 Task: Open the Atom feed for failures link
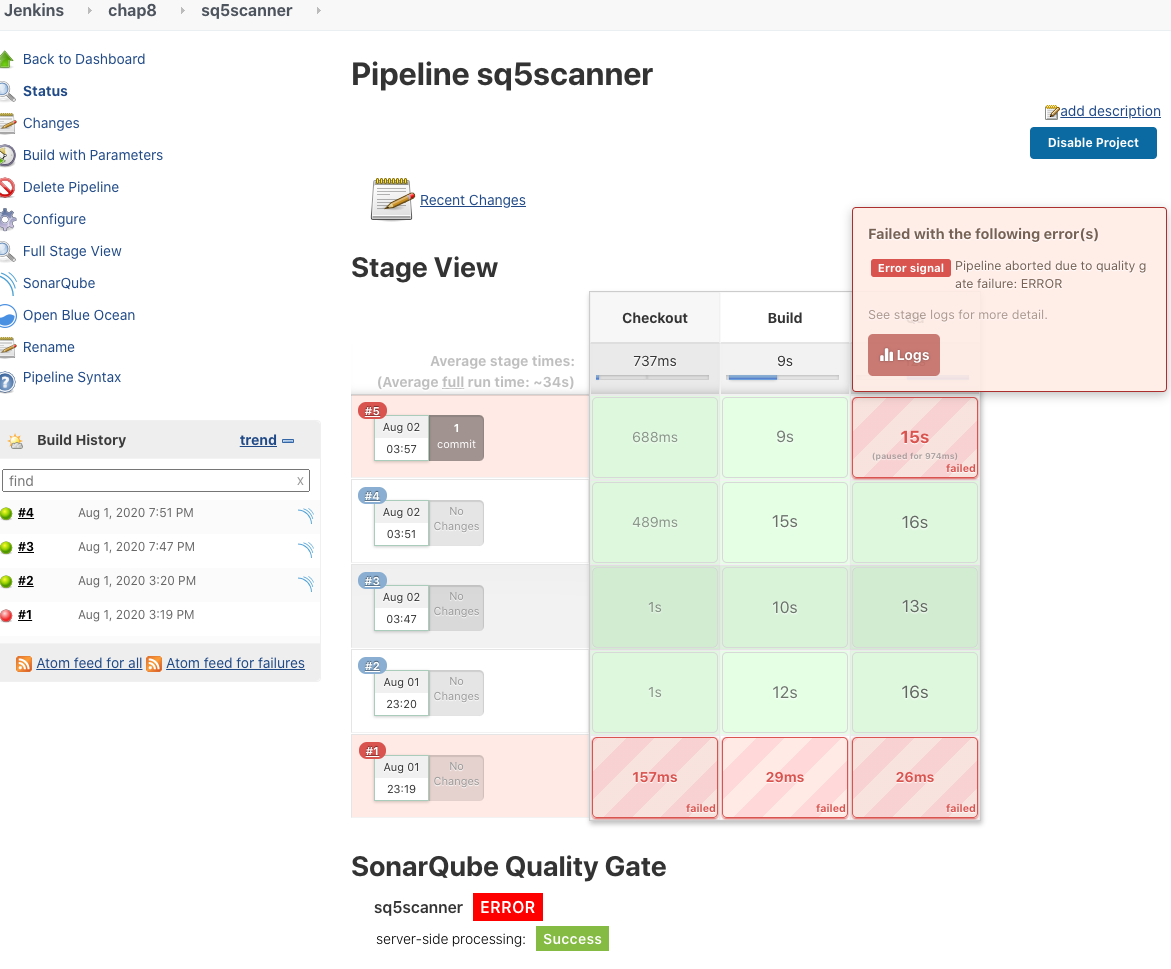click(235, 663)
